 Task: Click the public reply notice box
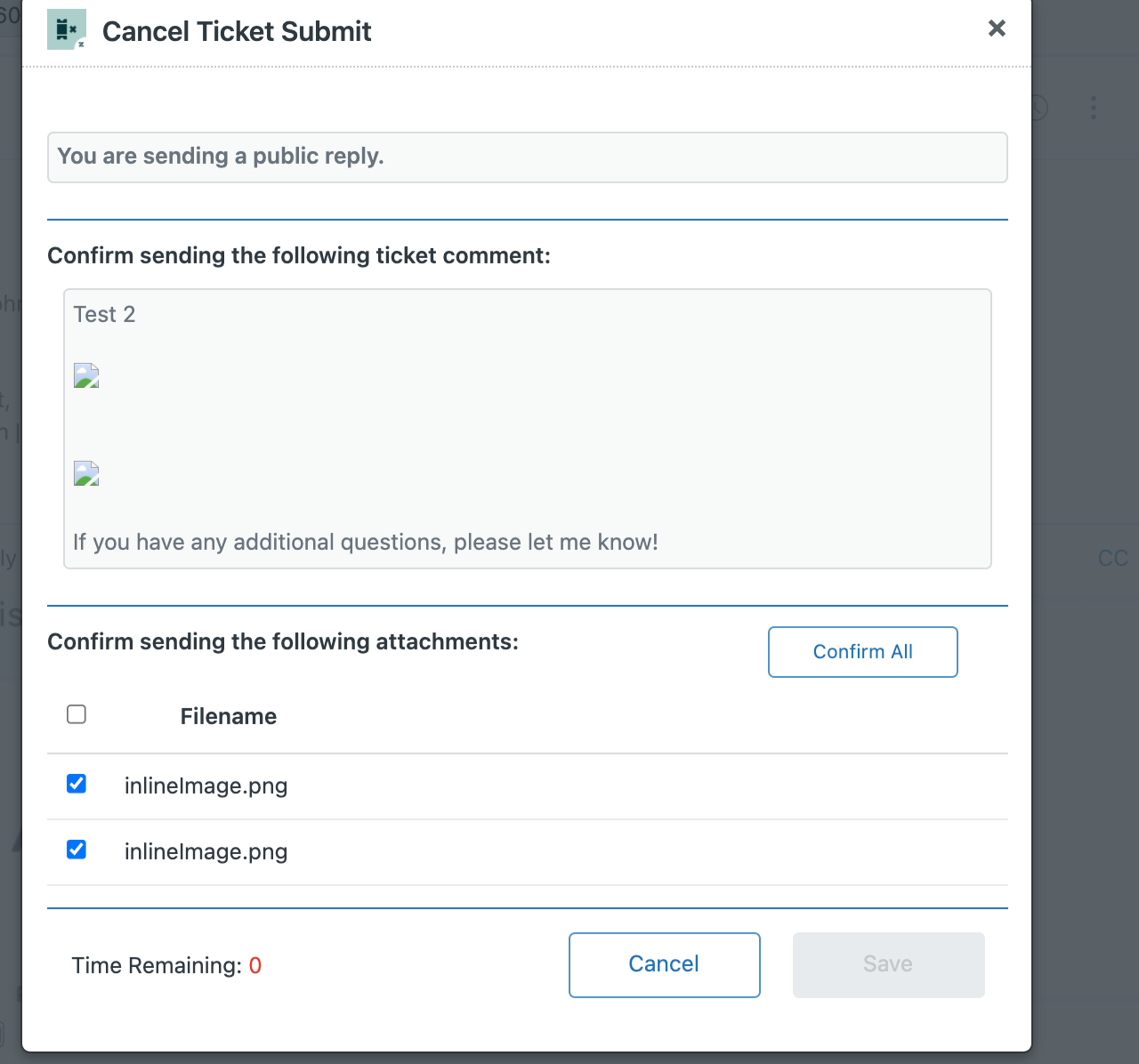527,157
